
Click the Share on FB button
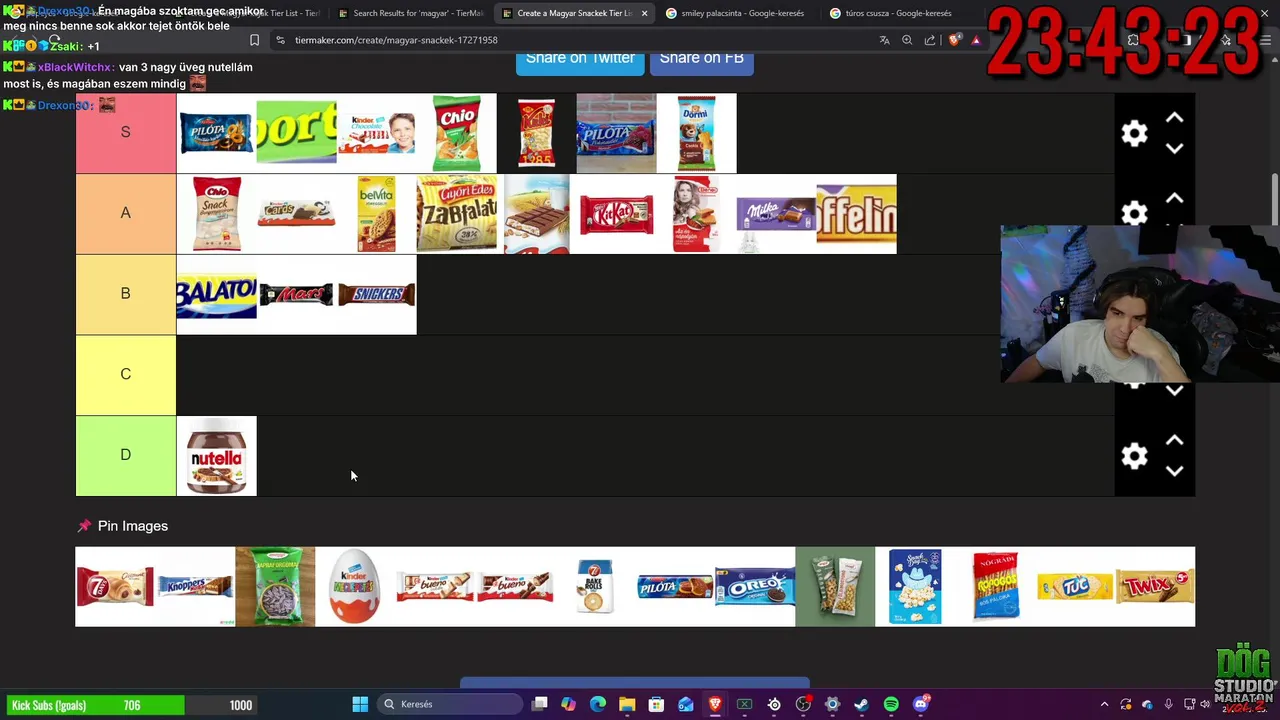(x=702, y=58)
